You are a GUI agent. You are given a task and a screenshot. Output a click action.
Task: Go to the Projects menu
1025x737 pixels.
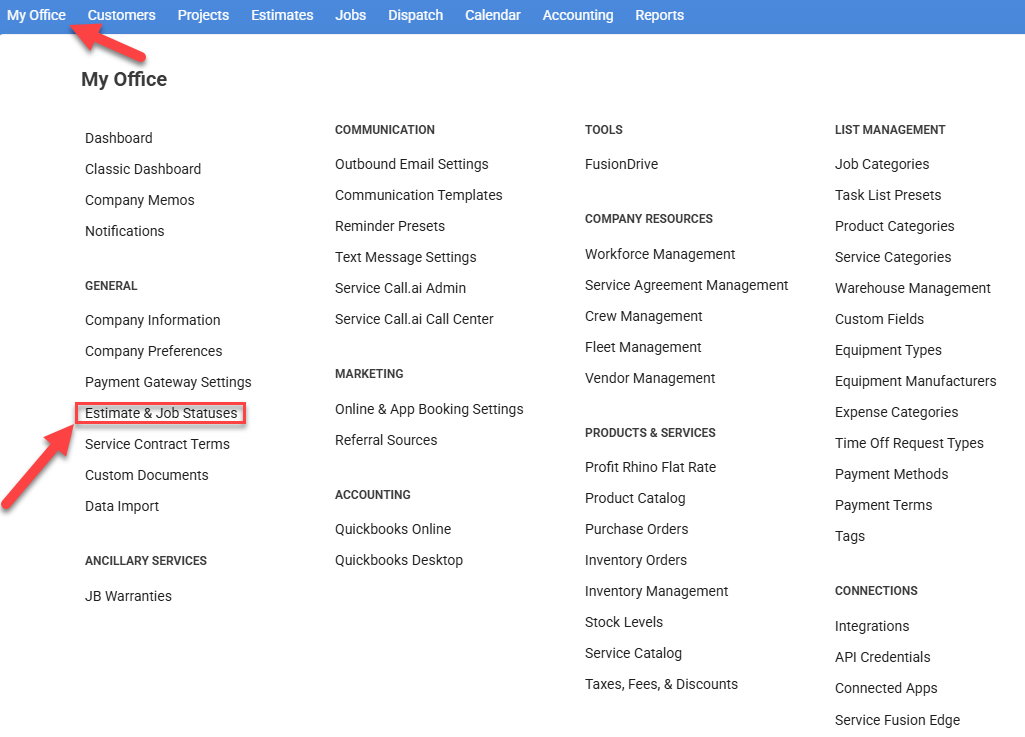pyautogui.click(x=203, y=15)
